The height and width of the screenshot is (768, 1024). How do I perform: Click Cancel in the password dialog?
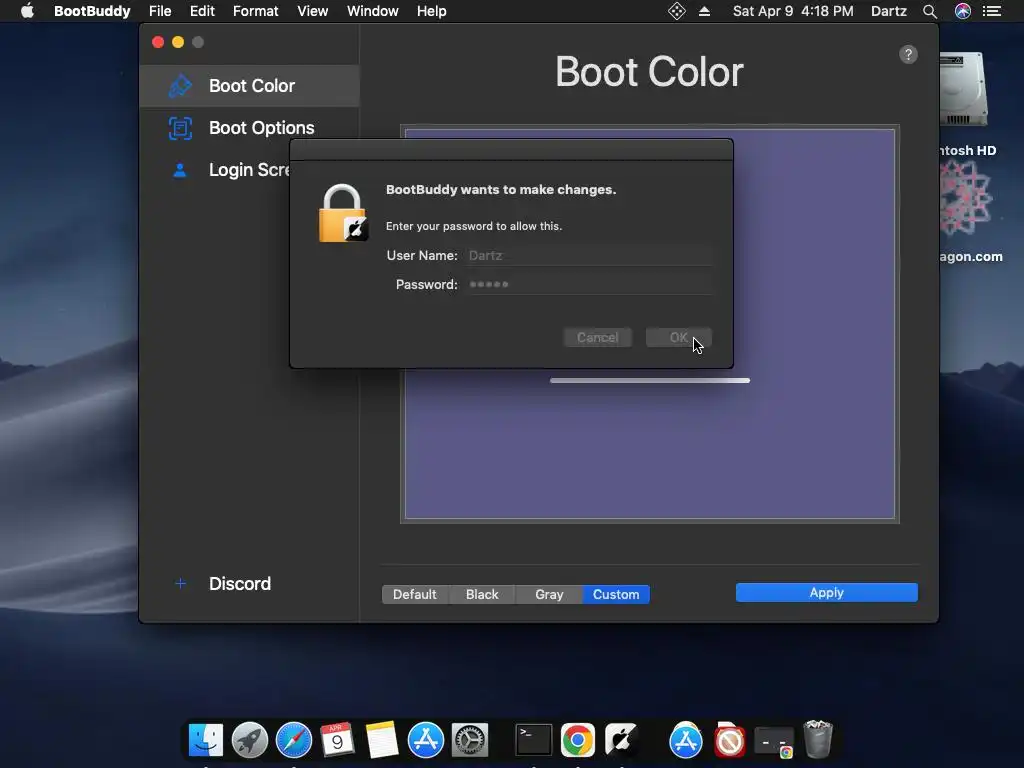598,338
